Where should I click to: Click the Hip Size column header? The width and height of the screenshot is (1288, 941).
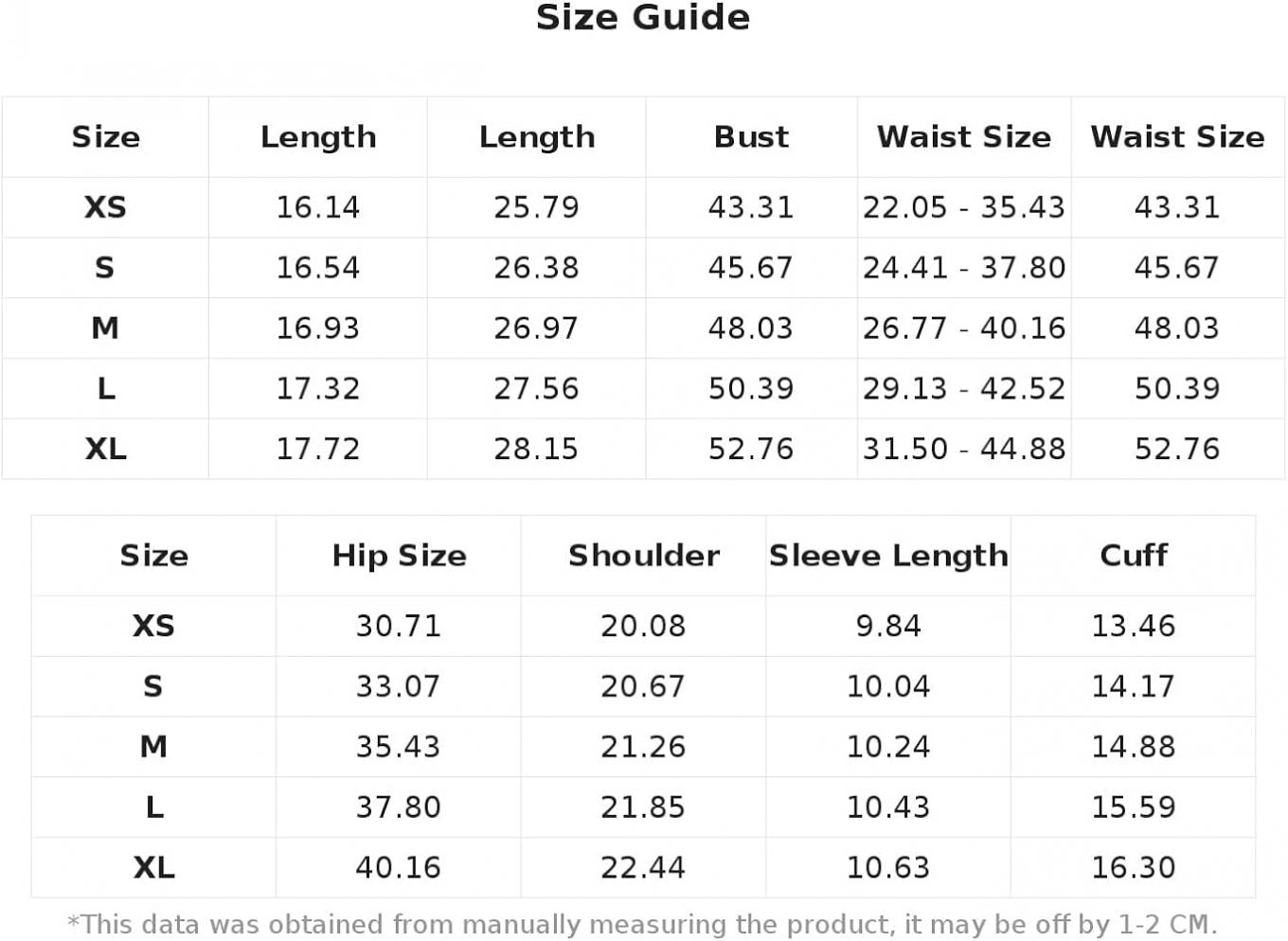tap(399, 555)
